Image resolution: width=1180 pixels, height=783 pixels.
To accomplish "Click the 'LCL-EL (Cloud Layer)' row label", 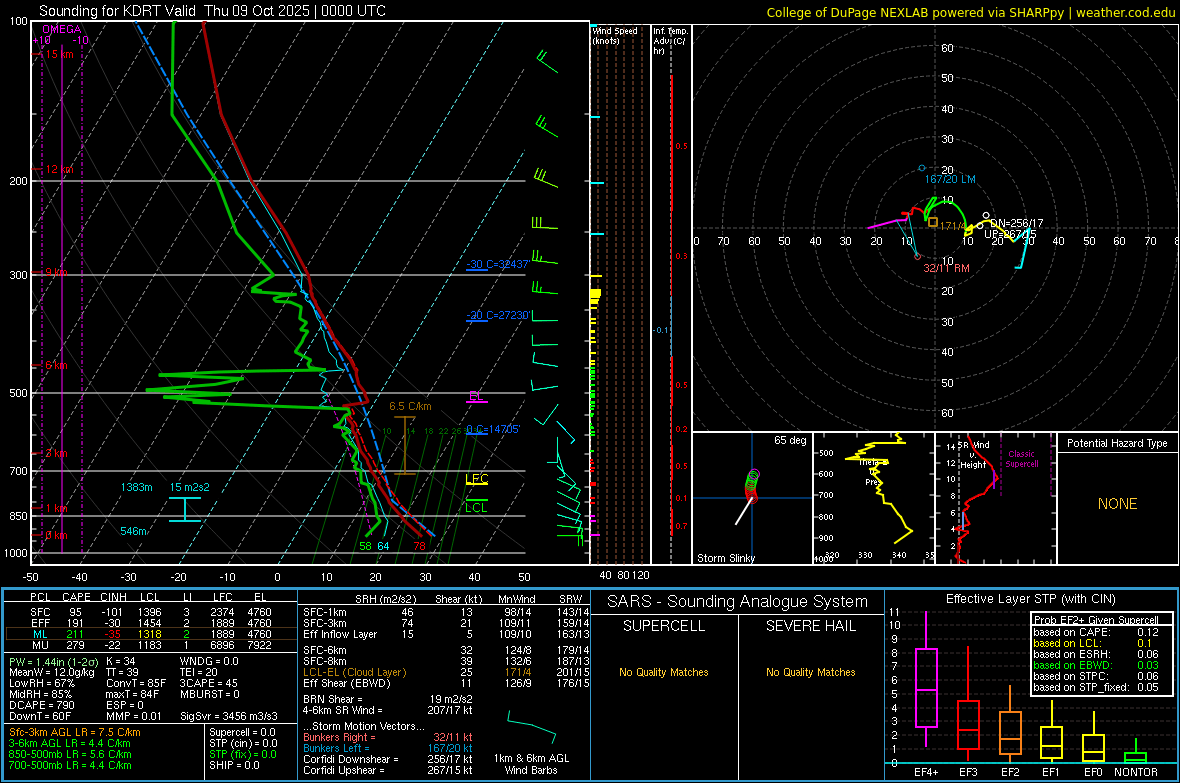I will point(354,672).
